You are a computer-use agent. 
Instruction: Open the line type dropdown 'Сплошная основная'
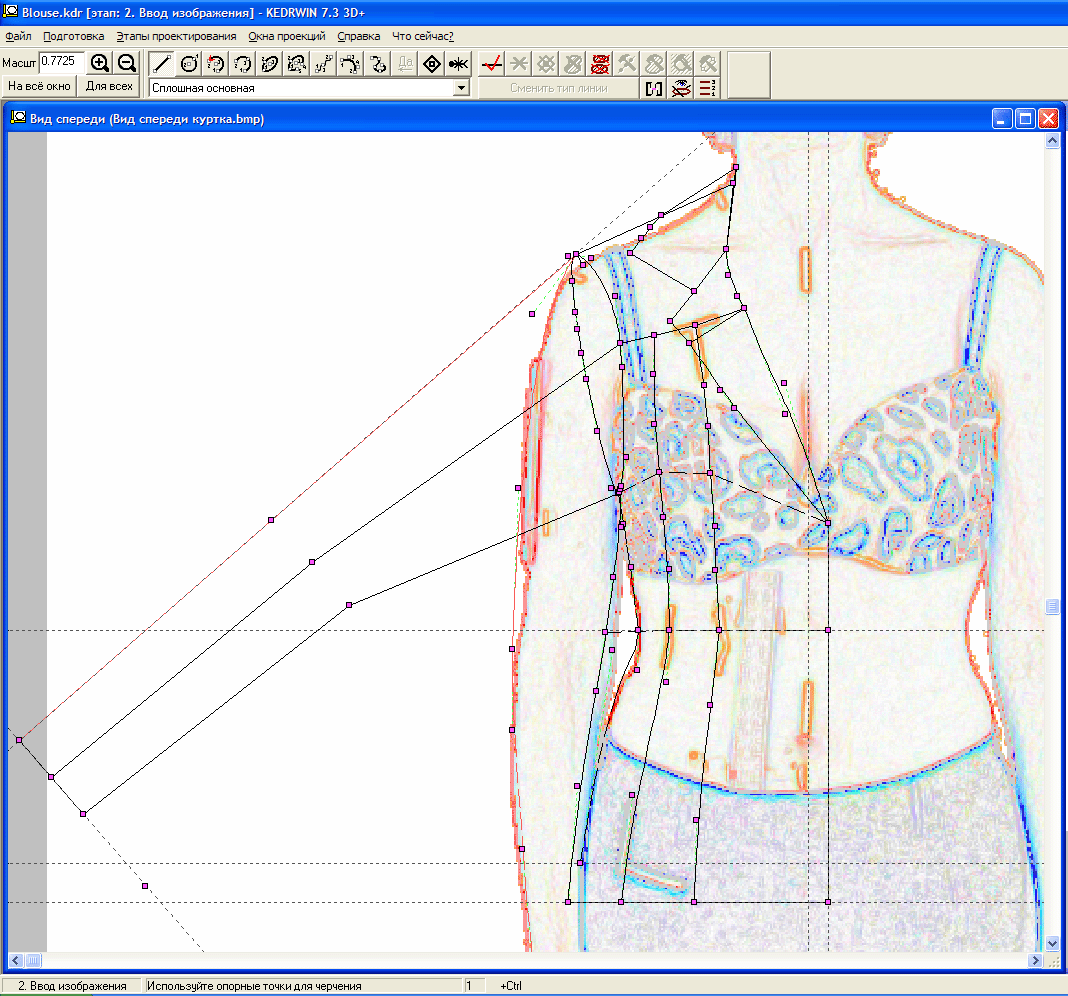click(x=461, y=88)
